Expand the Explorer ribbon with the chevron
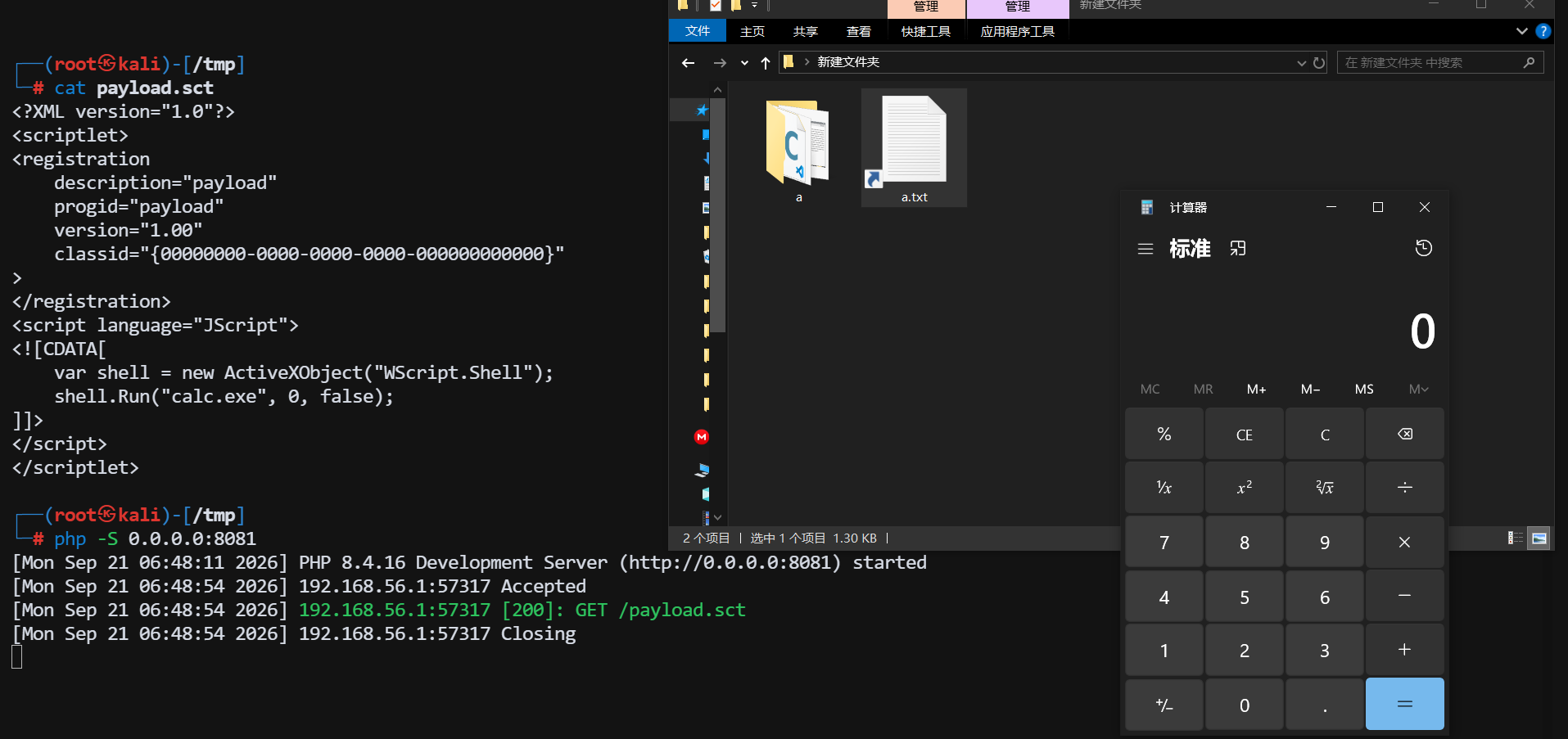 click(1522, 31)
